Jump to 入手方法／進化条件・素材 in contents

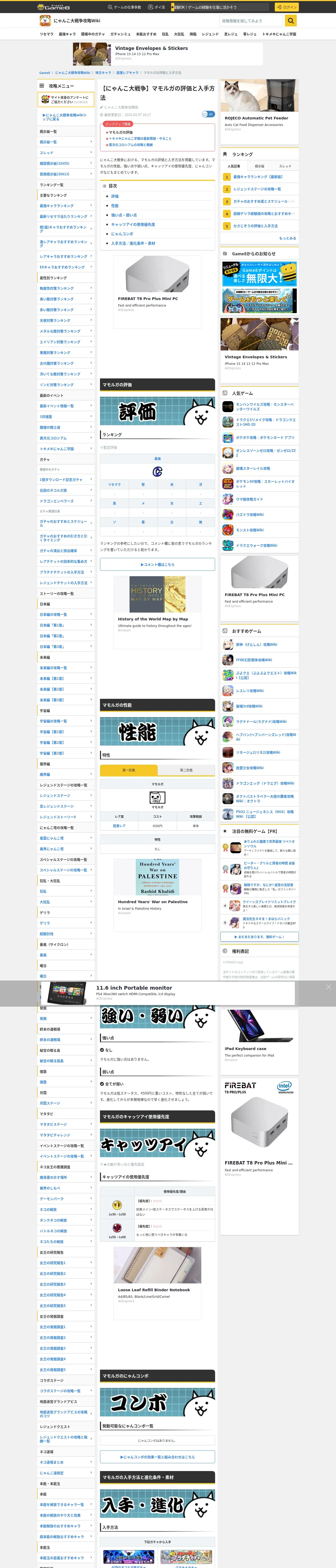coord(133,244)
